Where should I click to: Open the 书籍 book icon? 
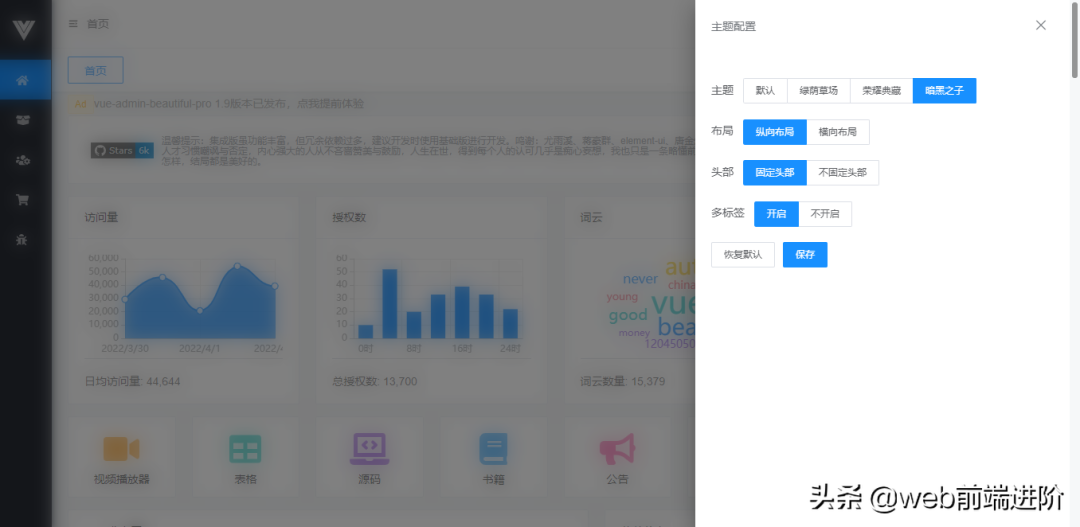point(493,448)
